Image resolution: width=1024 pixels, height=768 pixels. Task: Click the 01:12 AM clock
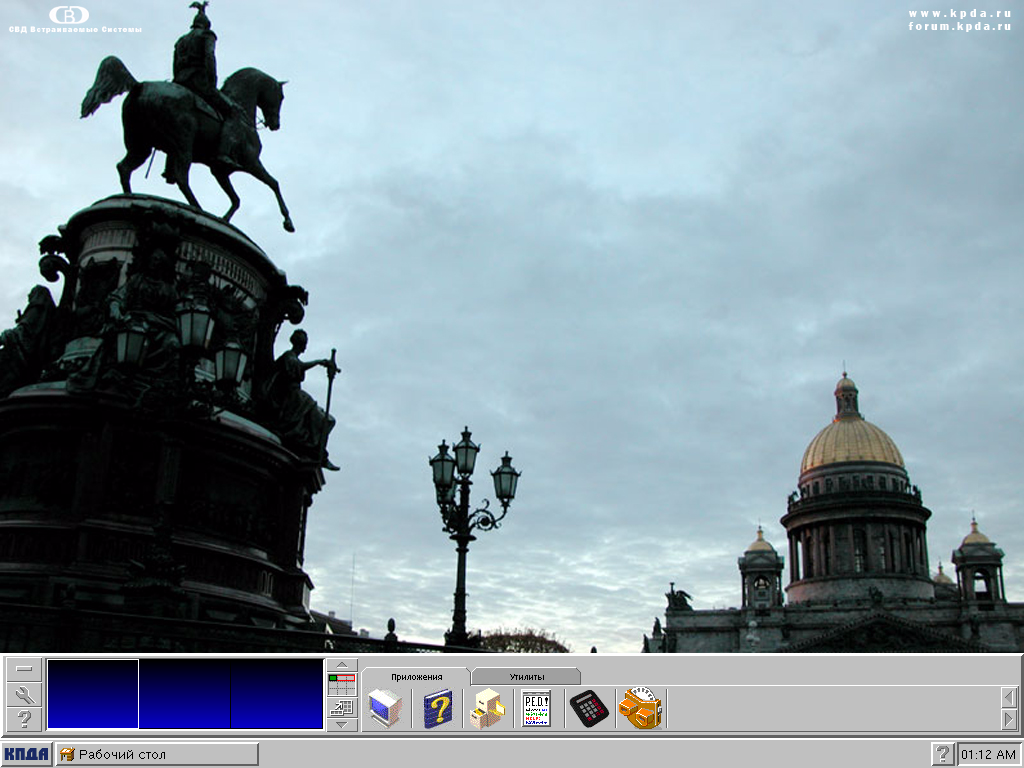988,754
